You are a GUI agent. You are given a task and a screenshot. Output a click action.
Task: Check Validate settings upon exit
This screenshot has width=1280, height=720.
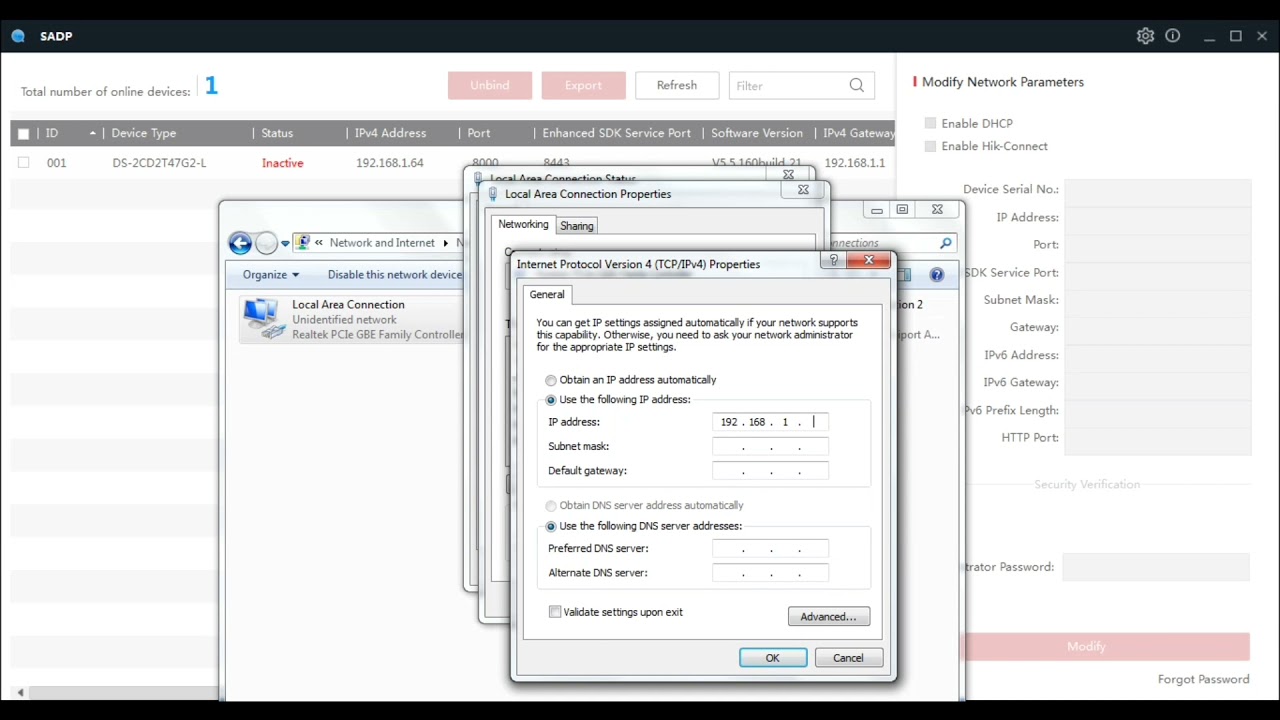click(x=555, y=612)
